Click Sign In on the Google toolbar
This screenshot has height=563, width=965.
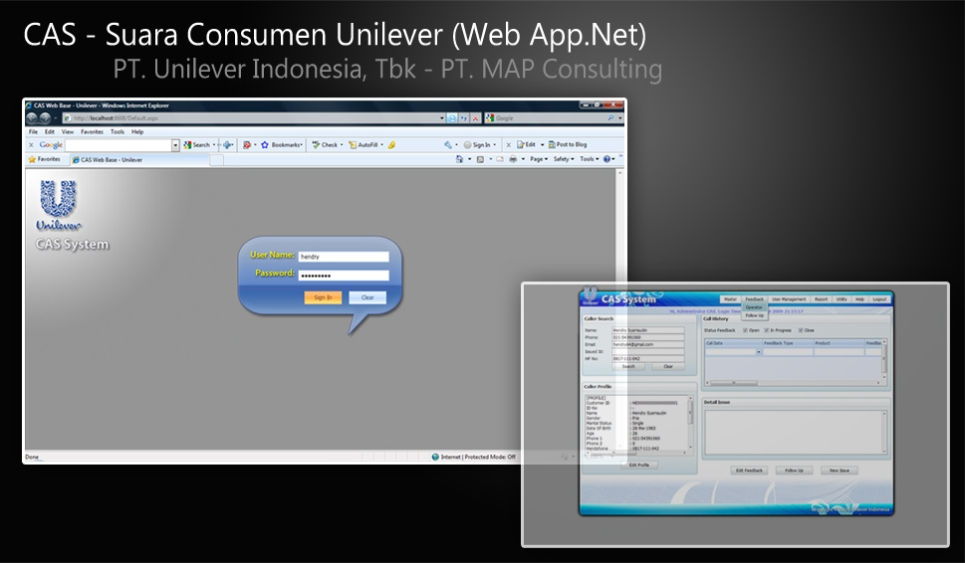pos(477,145)
